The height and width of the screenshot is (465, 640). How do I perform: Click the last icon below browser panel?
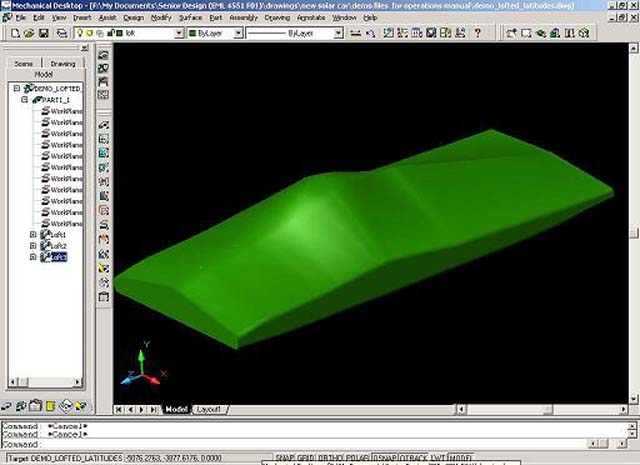point(81,406)
